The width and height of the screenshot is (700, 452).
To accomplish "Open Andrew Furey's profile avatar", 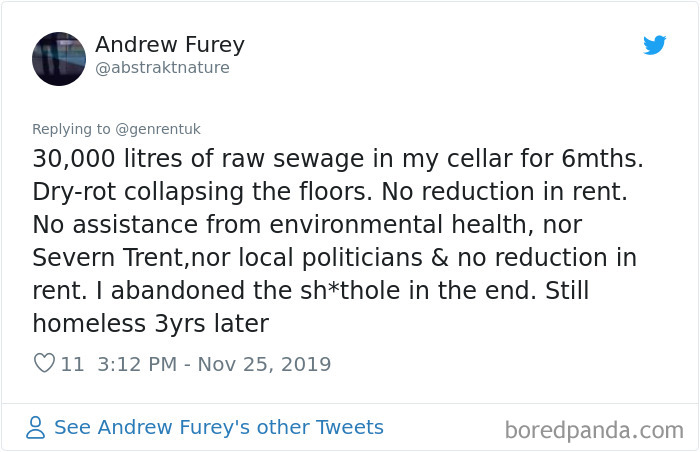I will point(59,58).
